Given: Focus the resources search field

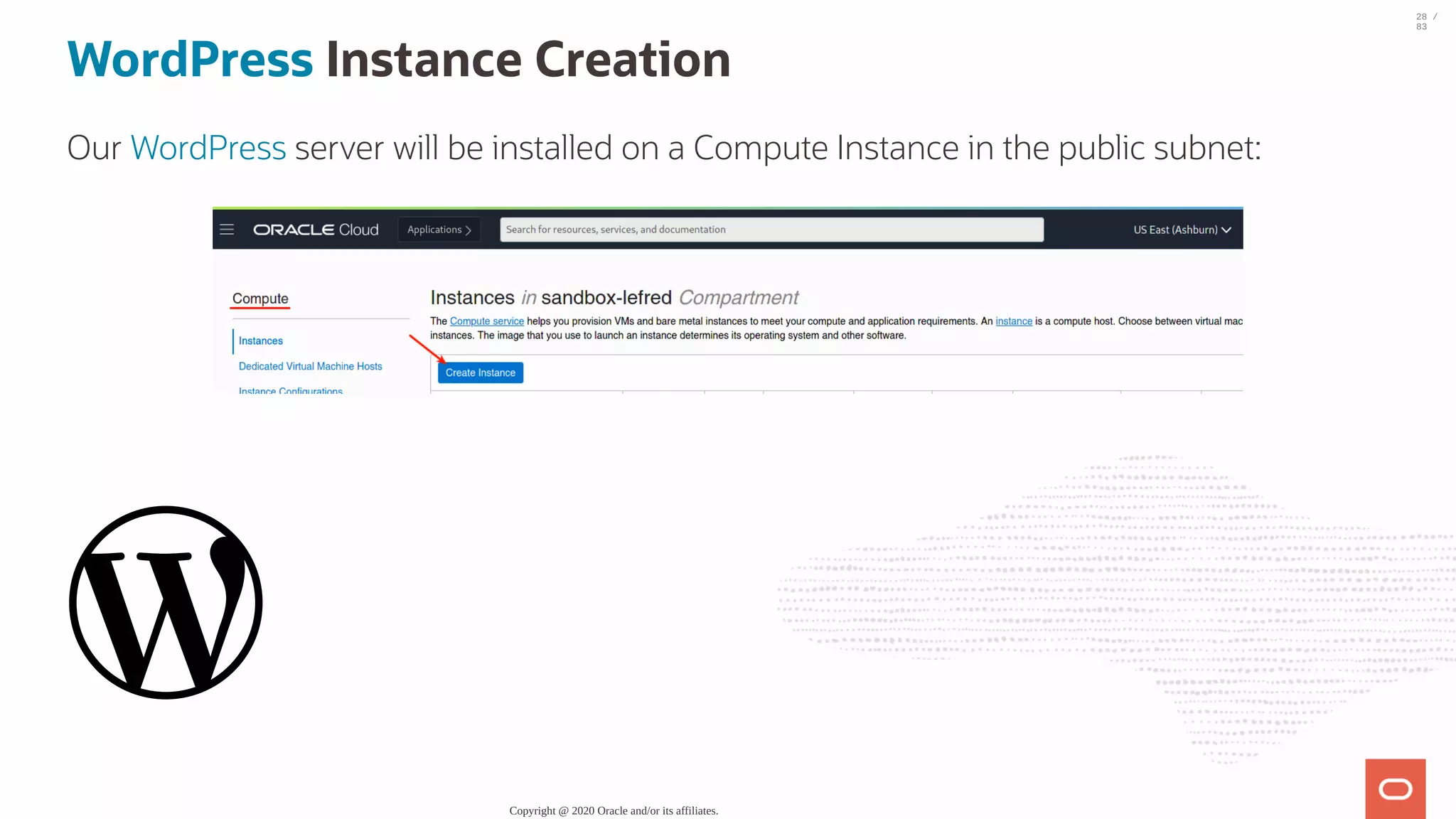Looking at the screenshot, I should click(771, 230).
